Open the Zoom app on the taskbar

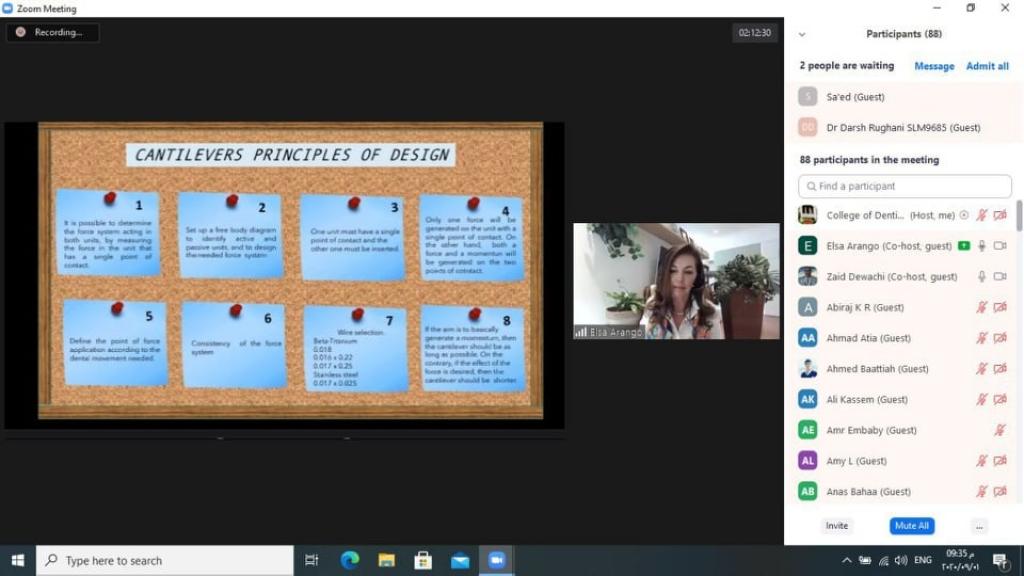coord(496,560)
